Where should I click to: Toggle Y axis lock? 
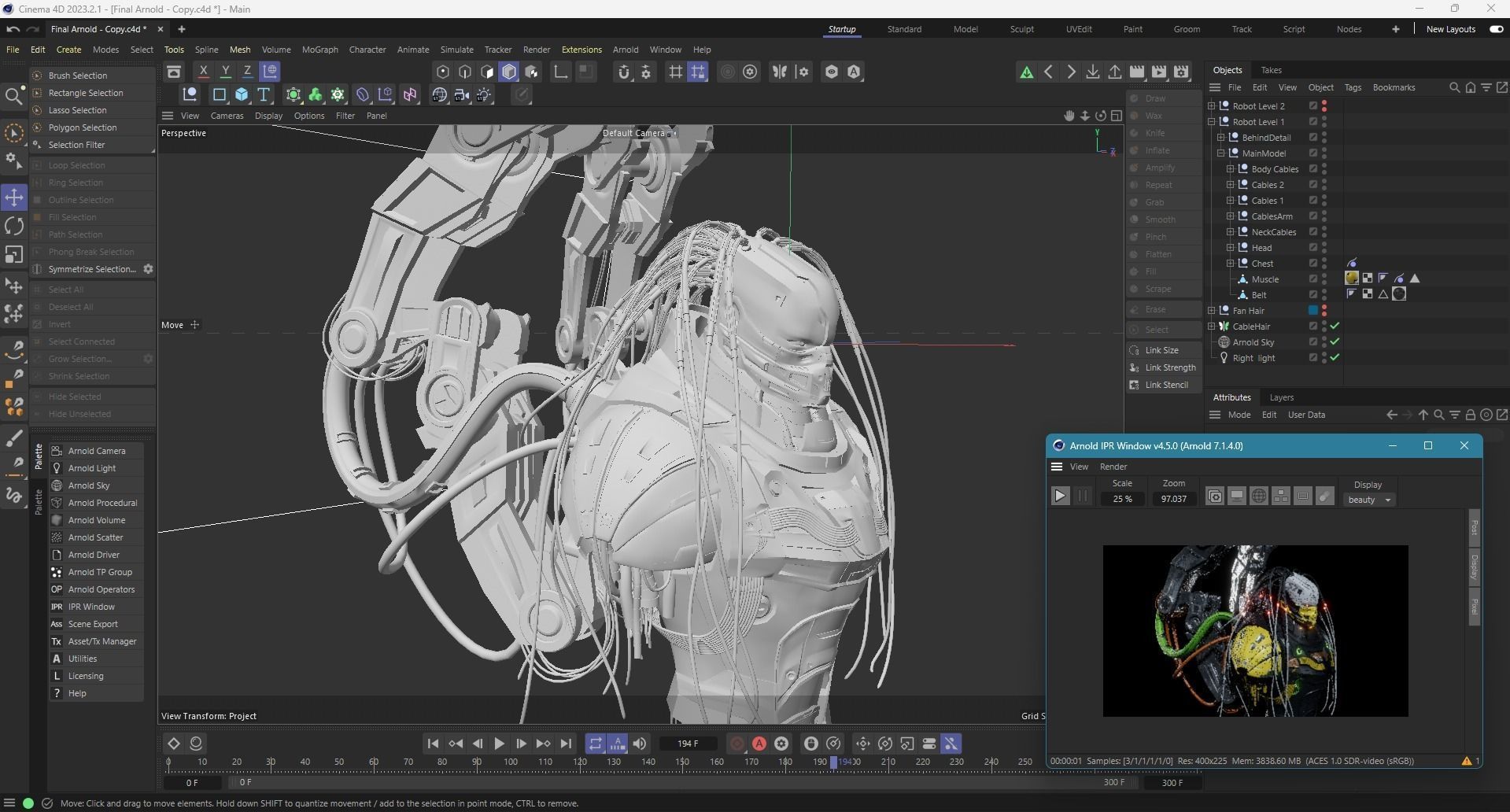225,72
